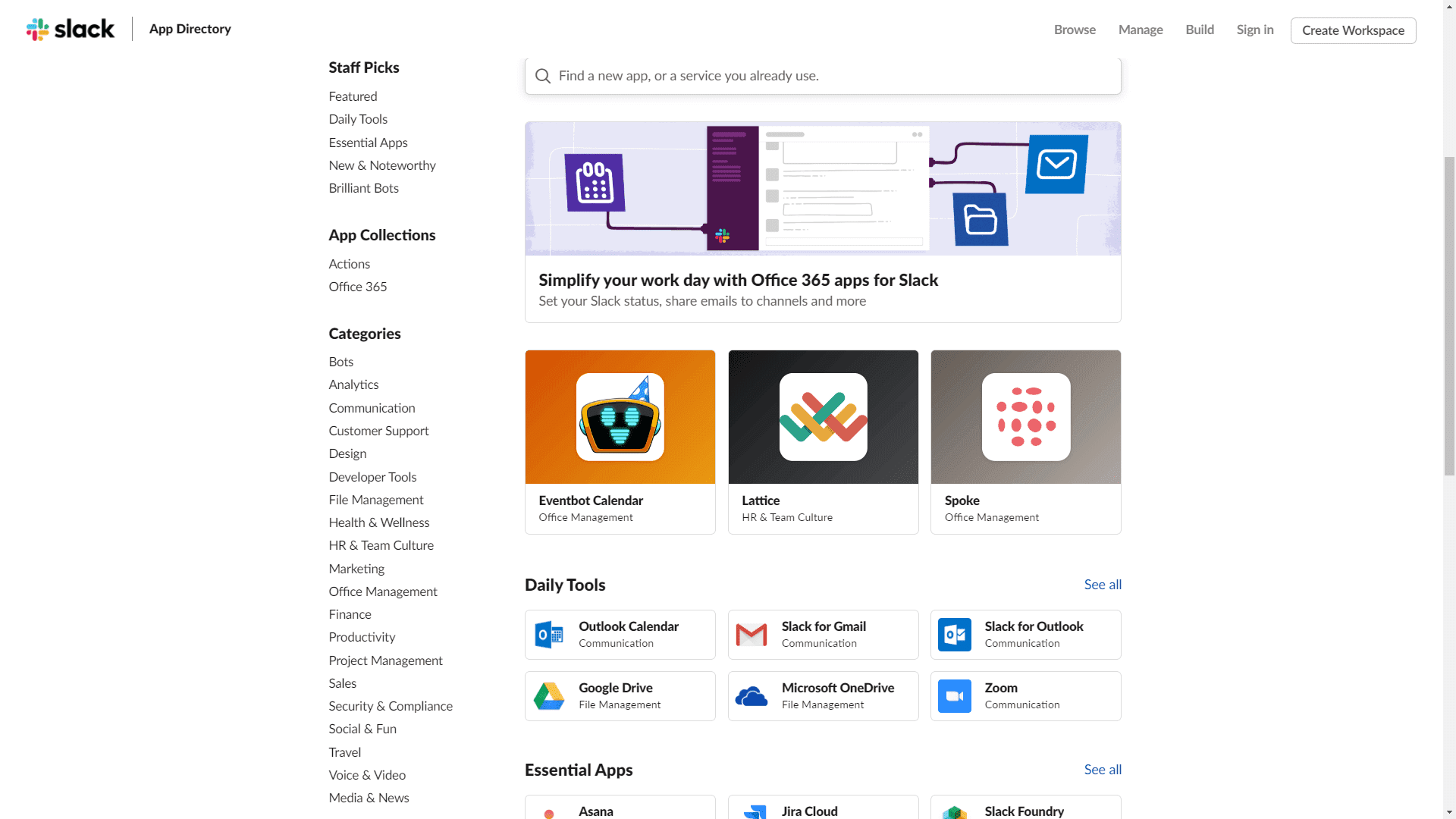Image resolution: width=1456 pixels, height=819 pixels.
Task: Focus the app search field
Action: 823,76
